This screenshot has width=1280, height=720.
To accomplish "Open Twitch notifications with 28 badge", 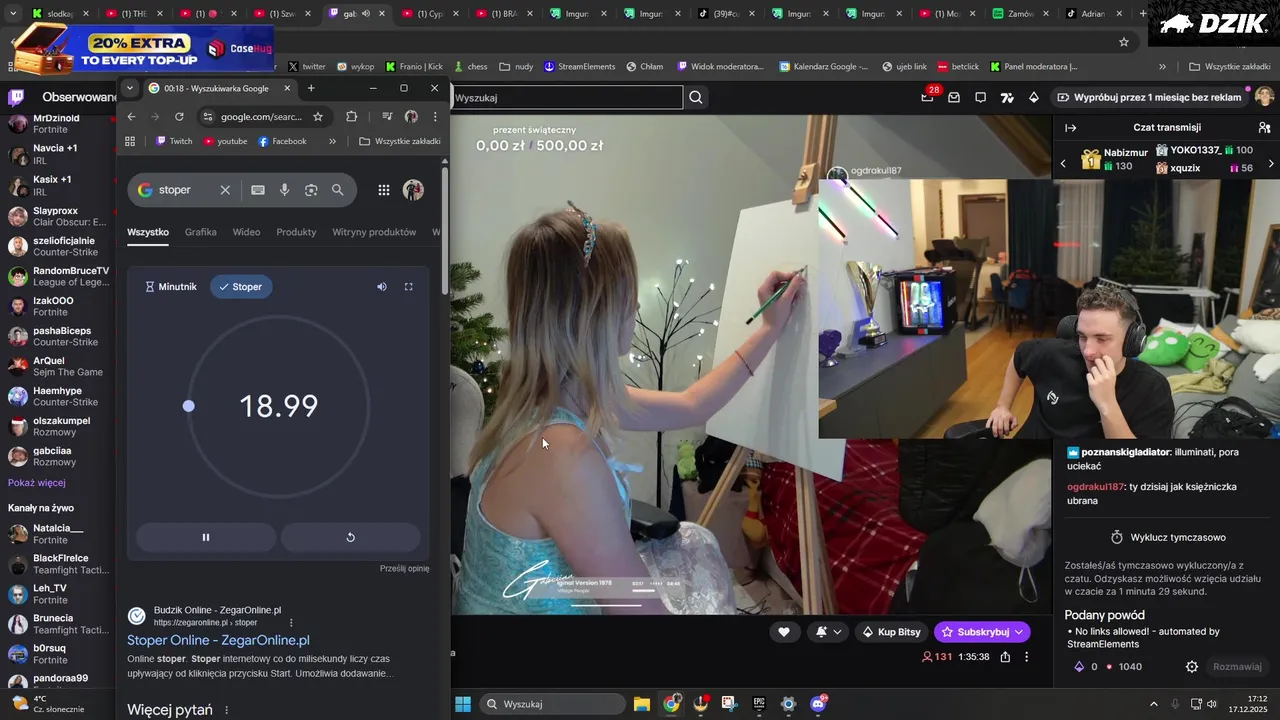I will click(929, 97).
